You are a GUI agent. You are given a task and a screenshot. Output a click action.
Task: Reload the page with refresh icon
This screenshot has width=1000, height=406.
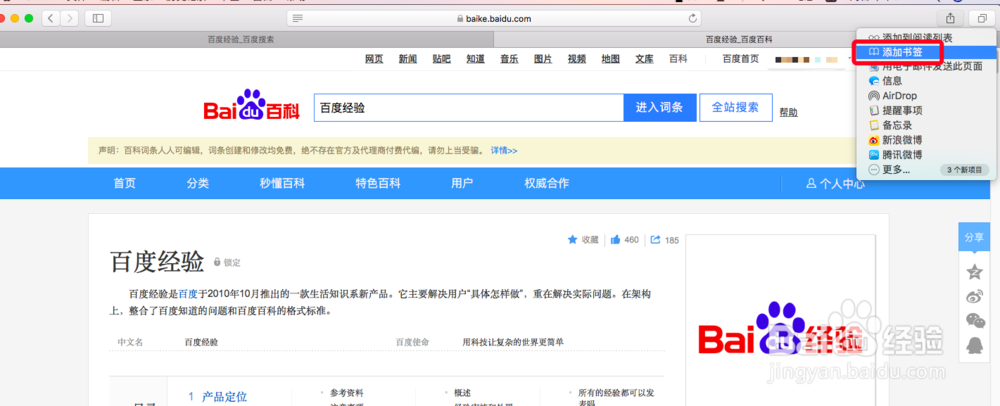pos(693,18)
